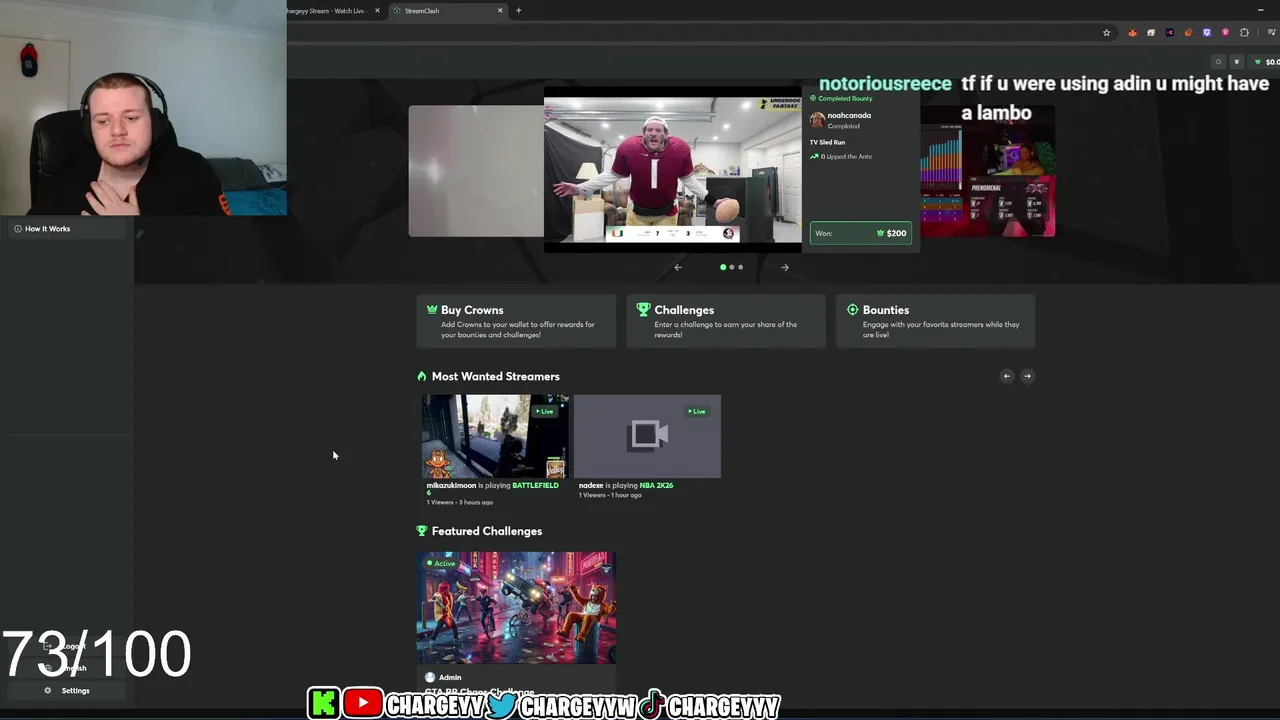The image size is (1280, 720).
Task: Close the StreamClash browser tab
Action: 500,11
